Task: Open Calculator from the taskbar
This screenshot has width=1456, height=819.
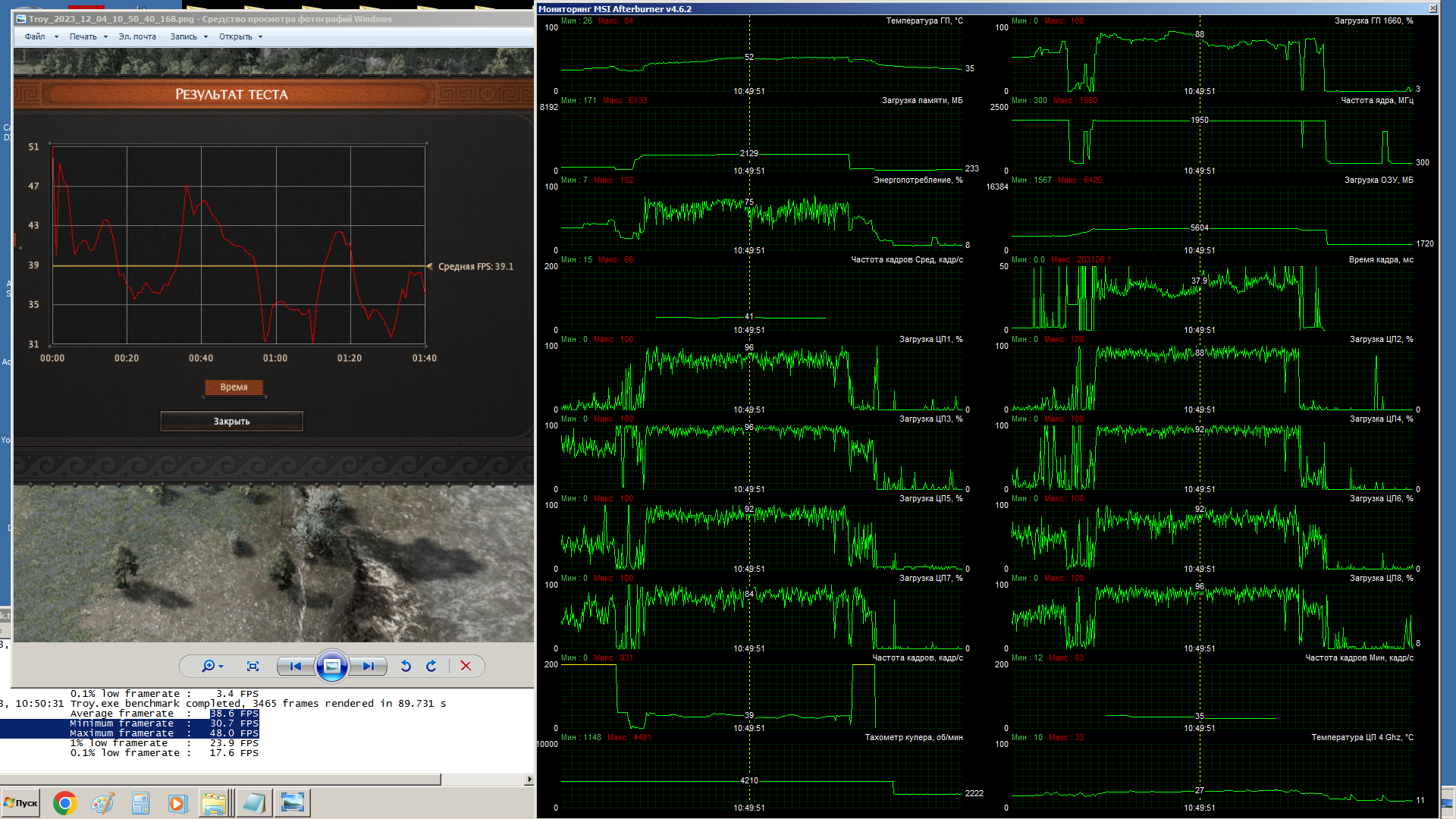Action: pyautogui.click(x=140, y=803)
